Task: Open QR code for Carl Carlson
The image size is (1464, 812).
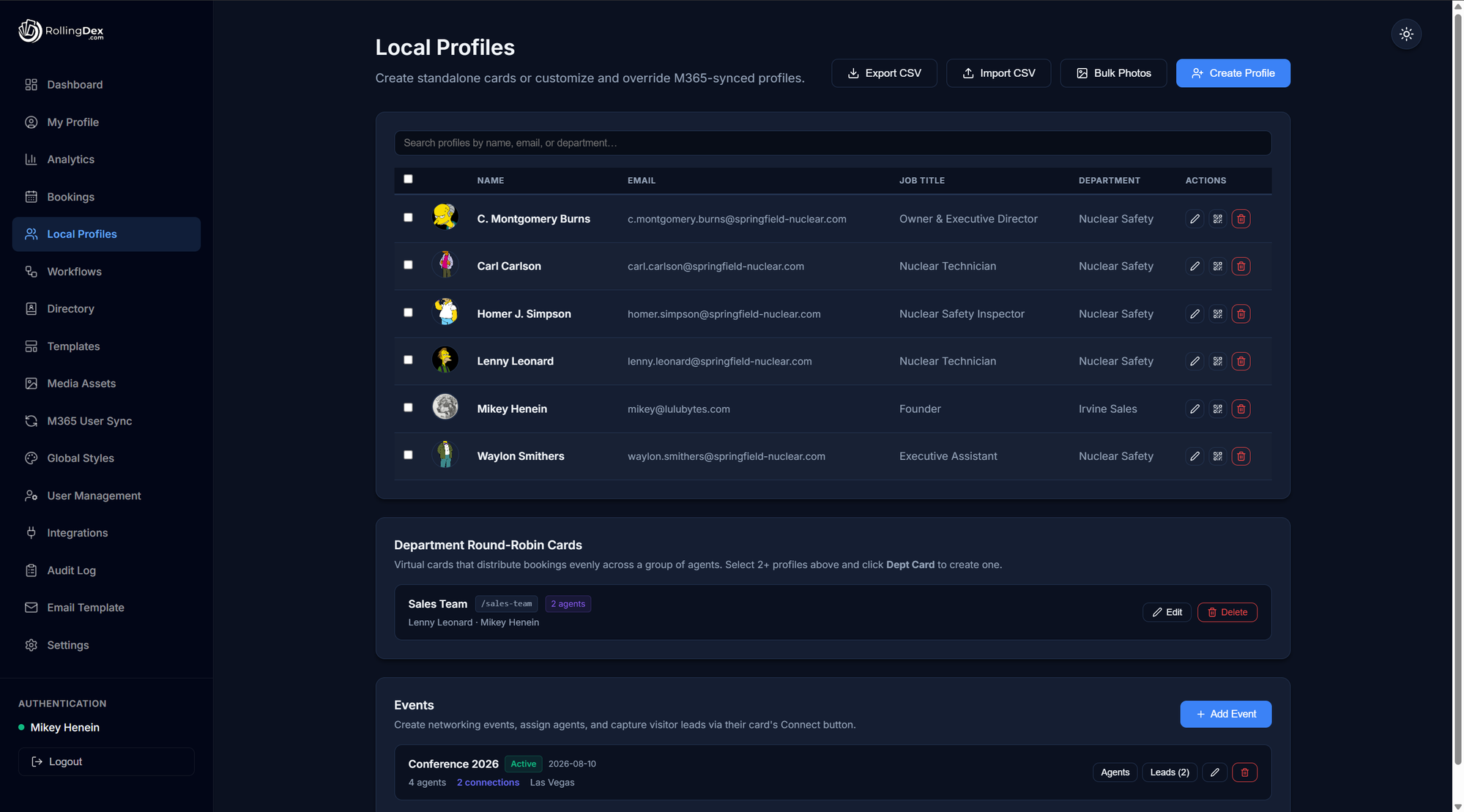Action: click(1217, 267)
